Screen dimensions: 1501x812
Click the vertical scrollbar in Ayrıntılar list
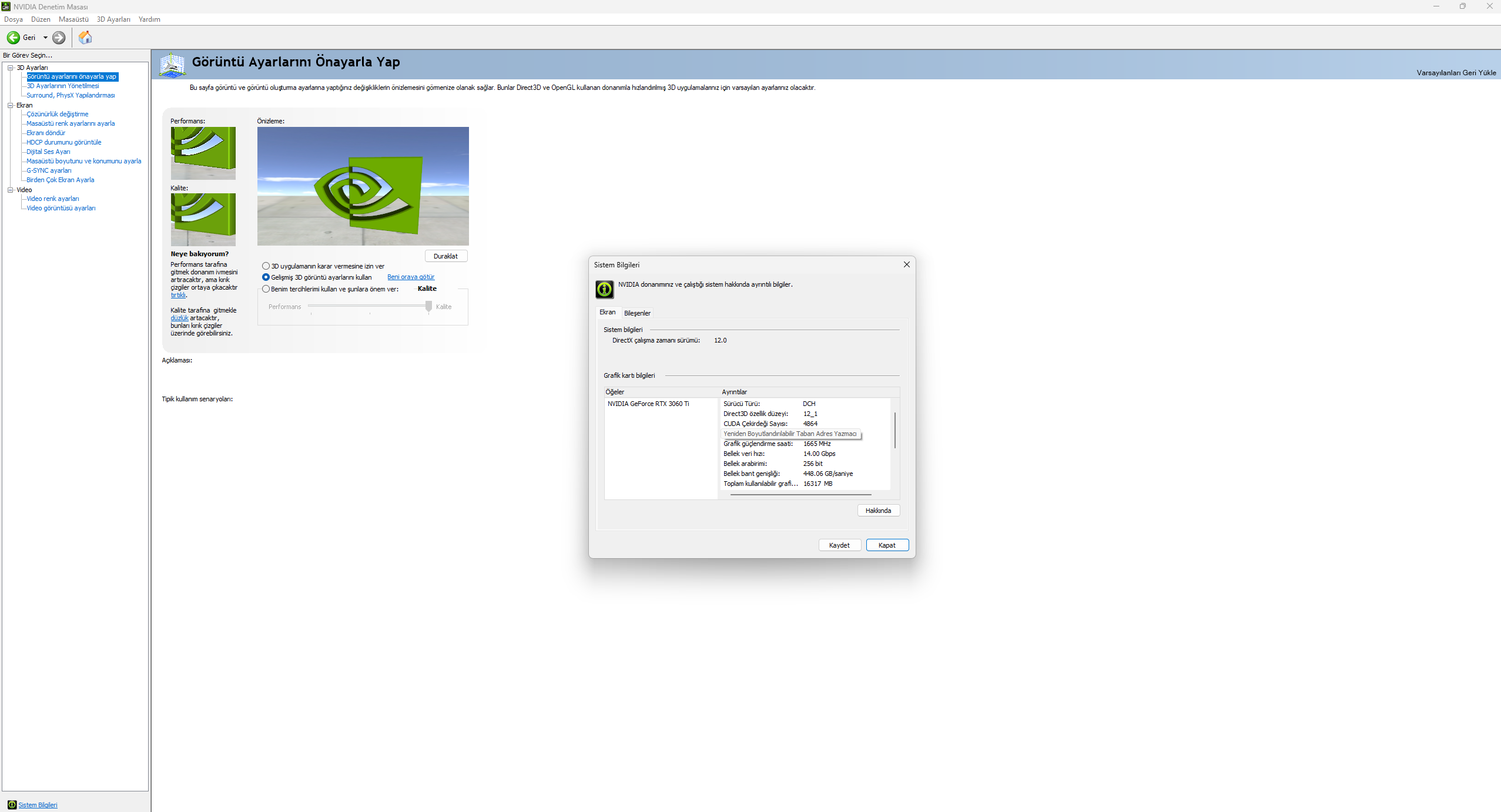pyautogui.click(x=895, y=430)
